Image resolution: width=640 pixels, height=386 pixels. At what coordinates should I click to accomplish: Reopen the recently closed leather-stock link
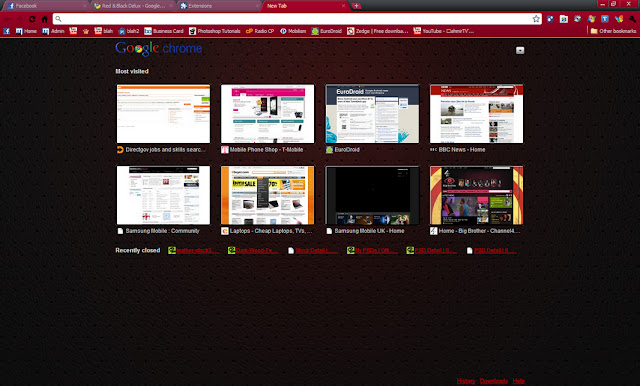coord(198,251)
